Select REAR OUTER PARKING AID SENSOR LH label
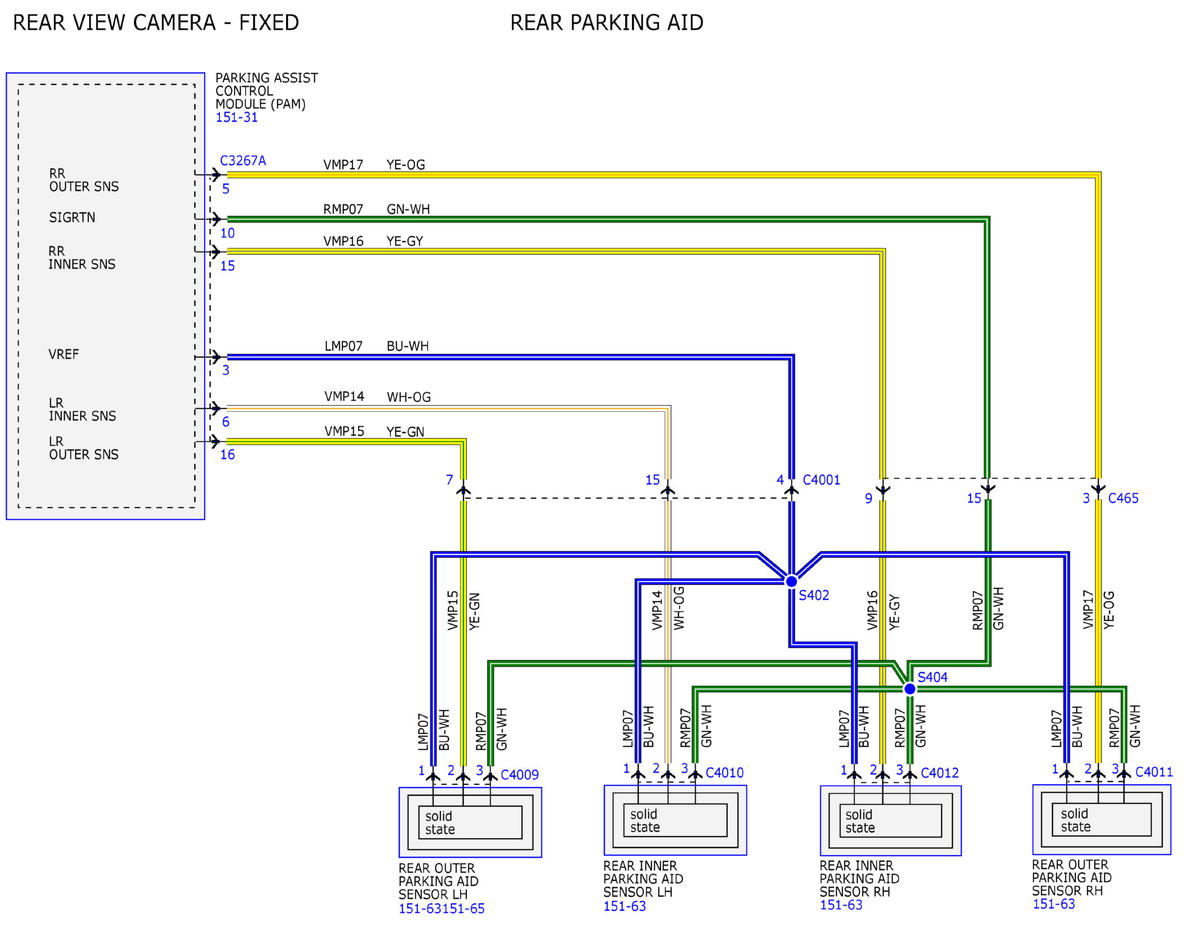 [x=438, y=881]
